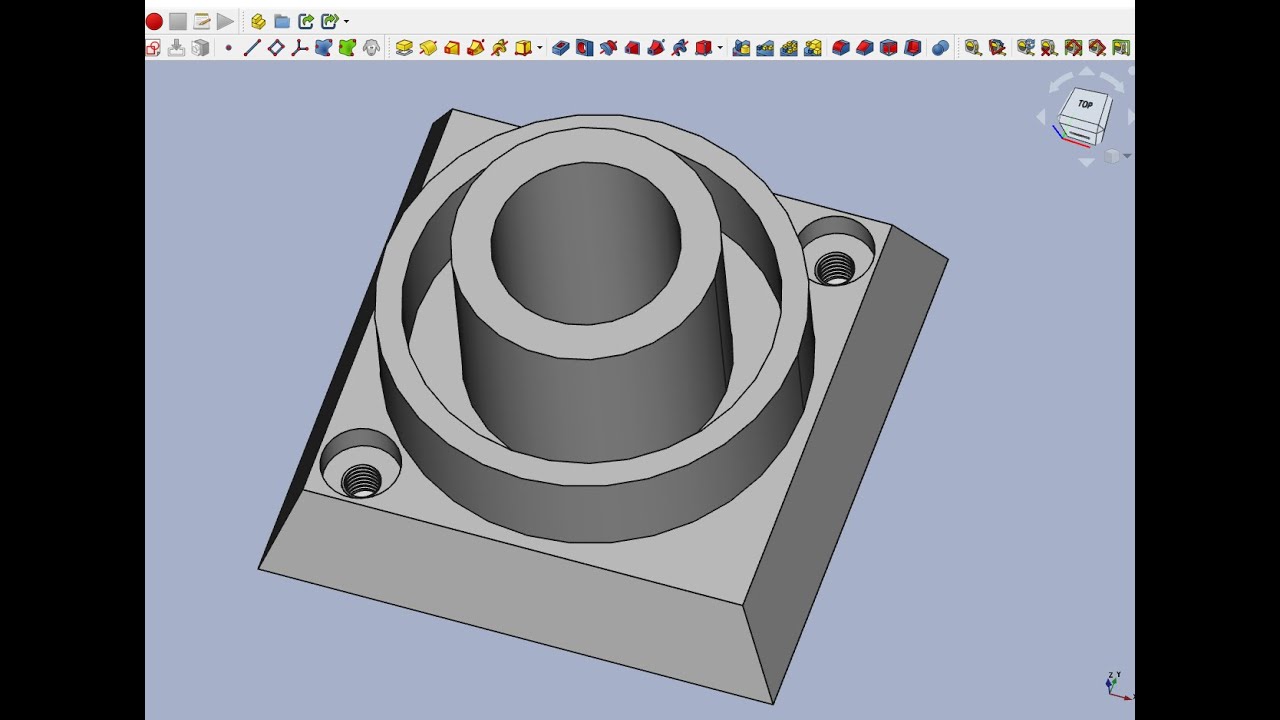The image size is (1280, 720).
Task: Click the first Make link icon
Action: click(x=306, y=21)
